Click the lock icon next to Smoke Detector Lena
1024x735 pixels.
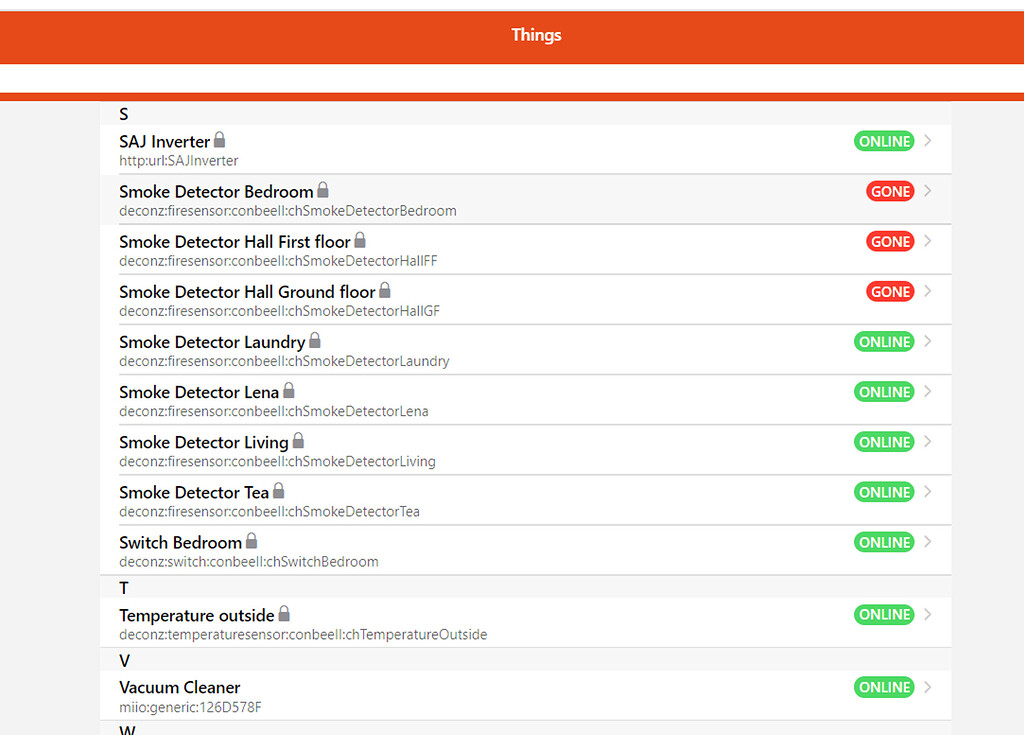point(289,390)
